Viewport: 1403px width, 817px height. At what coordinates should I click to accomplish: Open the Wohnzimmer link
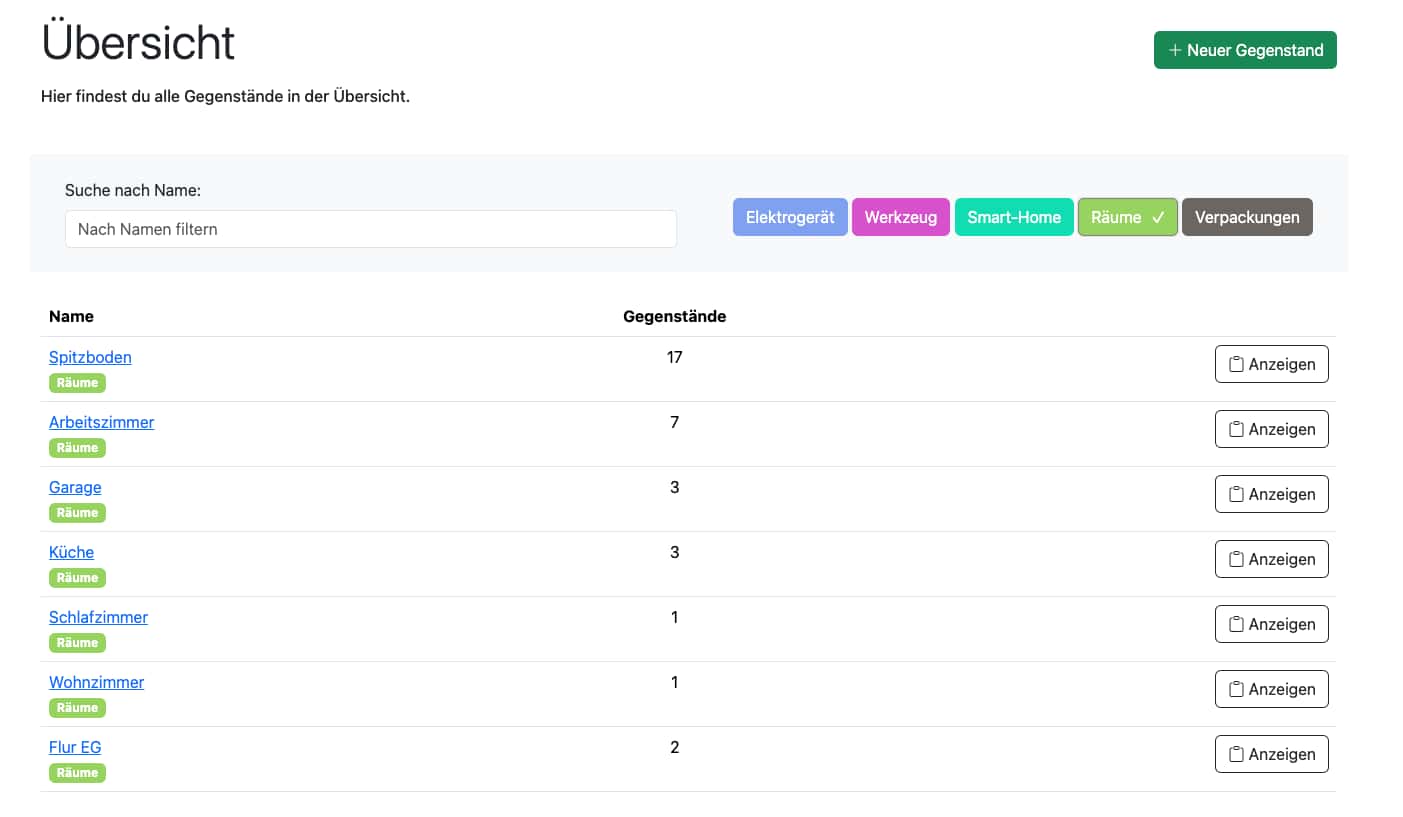point(96,682)
